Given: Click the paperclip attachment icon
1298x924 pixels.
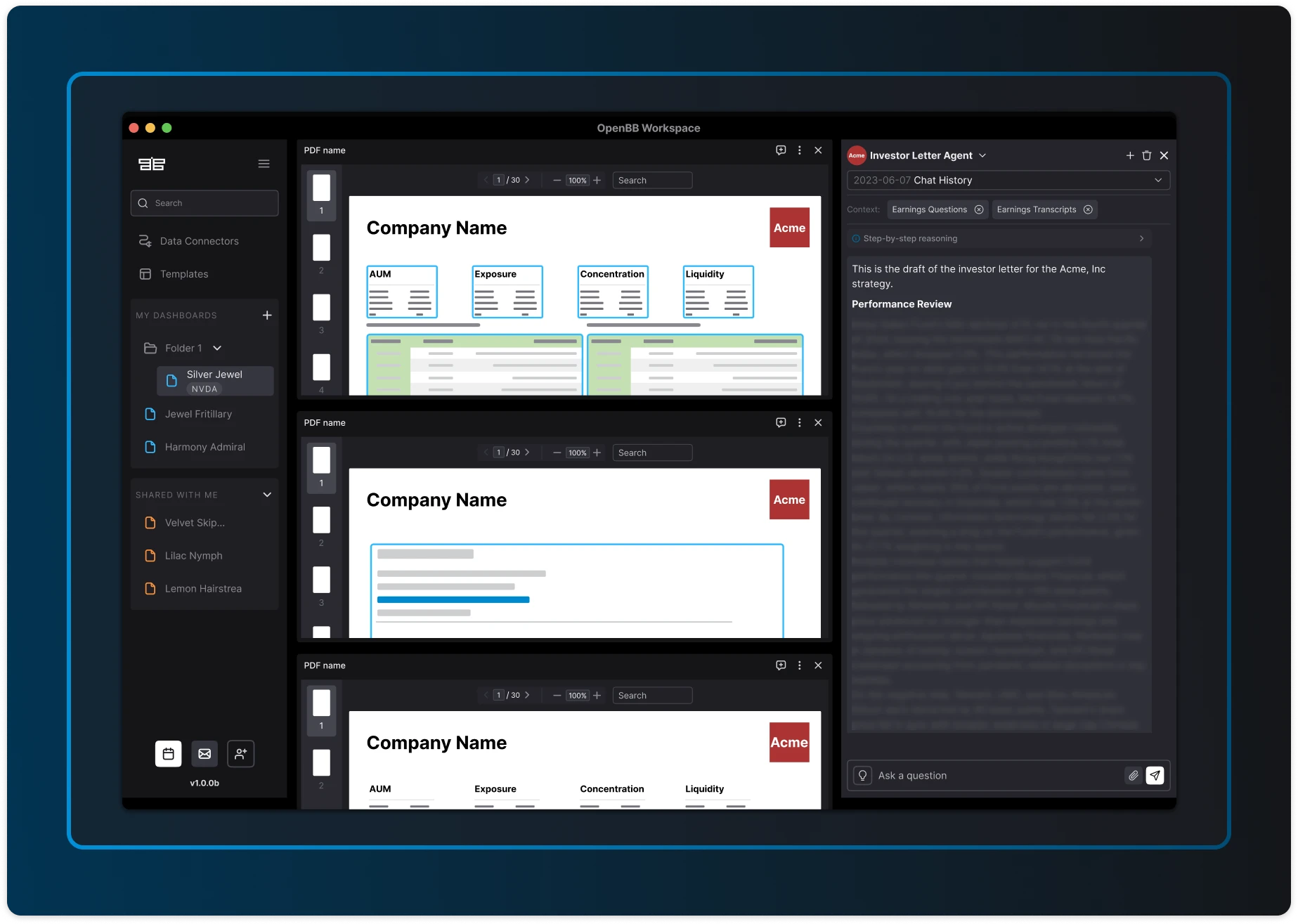Looking at the screenshot, I should [x=1133, y=776].
